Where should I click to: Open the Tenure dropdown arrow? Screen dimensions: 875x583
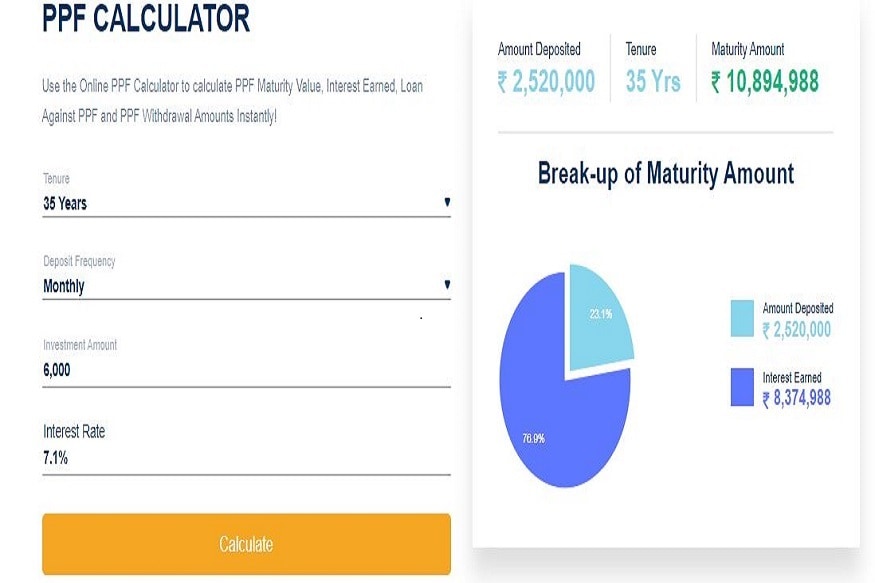(447, 202)
